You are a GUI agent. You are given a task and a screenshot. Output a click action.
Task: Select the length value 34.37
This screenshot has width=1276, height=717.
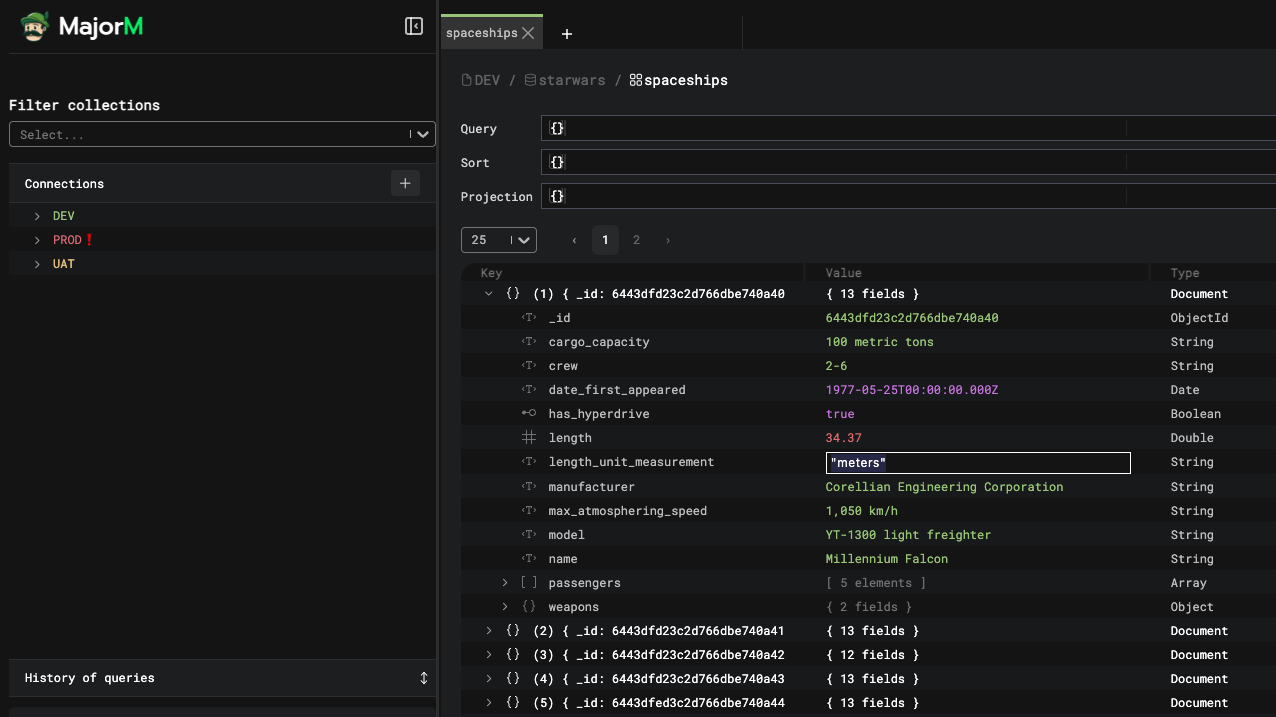pyautogui.click(x=844, y=438)
